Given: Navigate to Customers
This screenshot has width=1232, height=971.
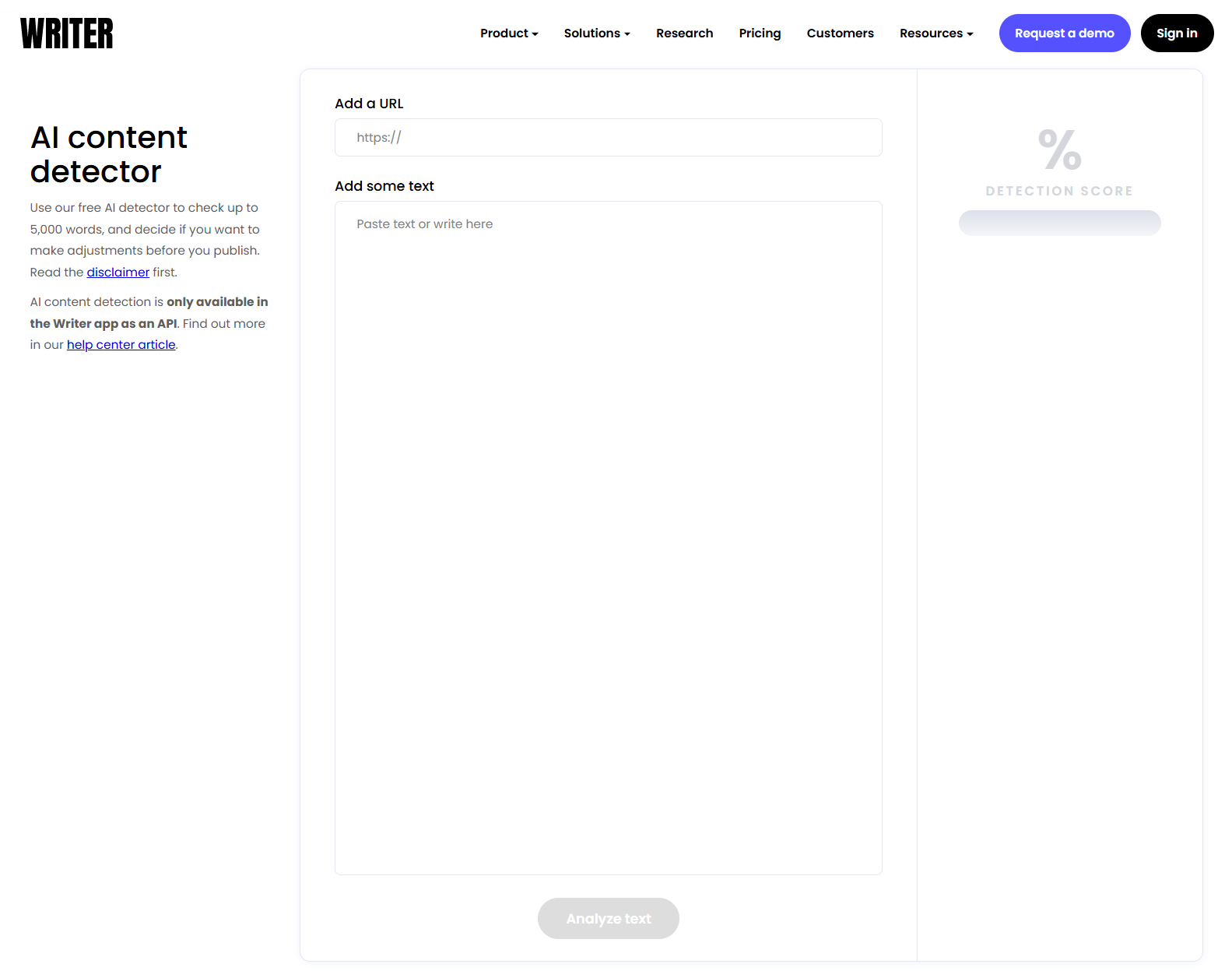Looking at the screenshot, I should [x=840, y=33].
